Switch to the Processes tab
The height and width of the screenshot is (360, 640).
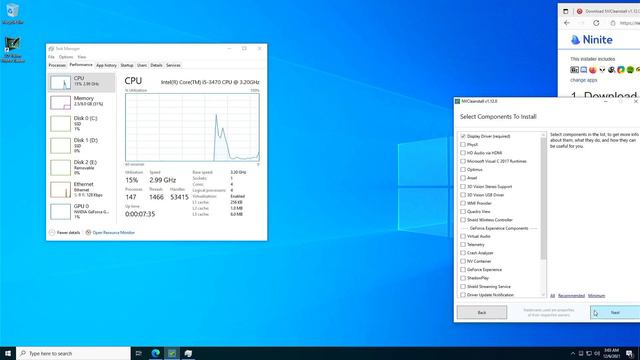pos(57,65)
